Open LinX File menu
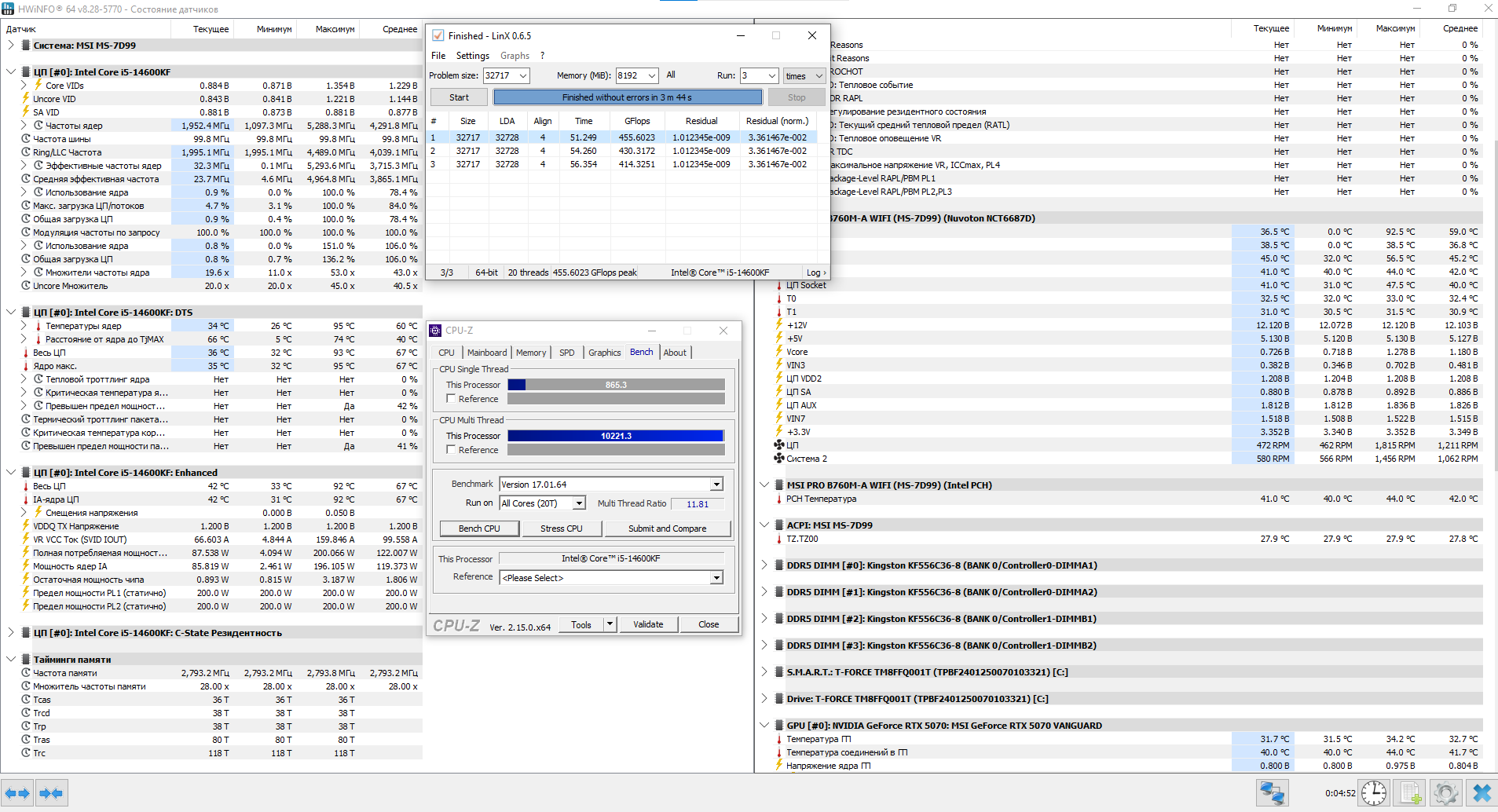 coord(438,56)
